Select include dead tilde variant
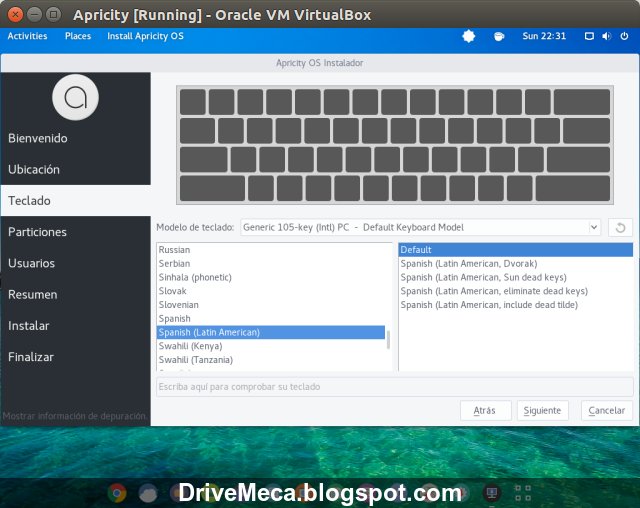 click(516, 305)
